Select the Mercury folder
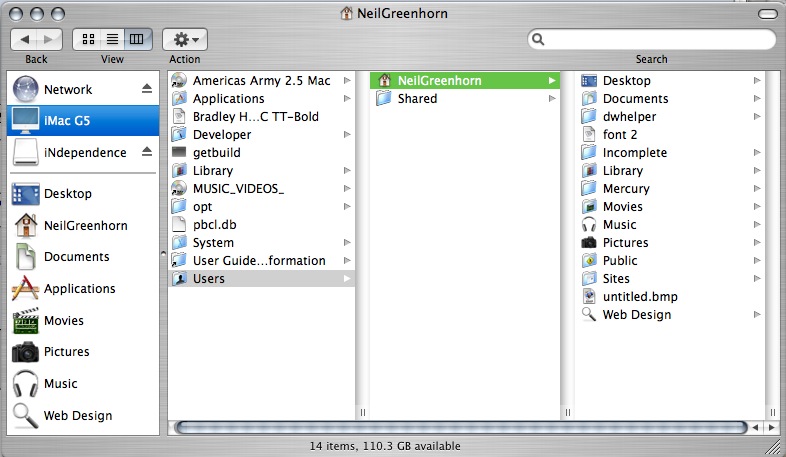786x457 pixels. click(671, 188)
